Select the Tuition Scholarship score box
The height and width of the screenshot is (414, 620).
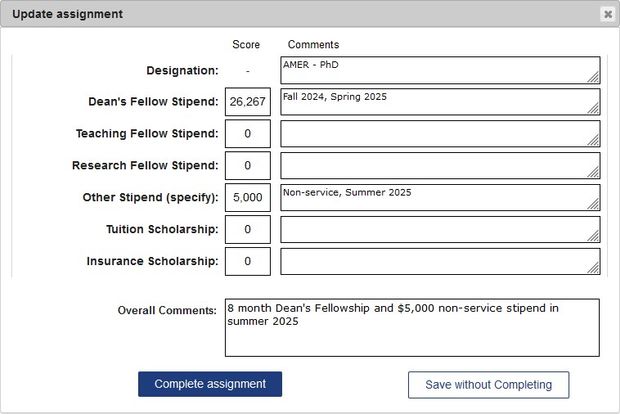pyautogui.click(x=247, y=230)
